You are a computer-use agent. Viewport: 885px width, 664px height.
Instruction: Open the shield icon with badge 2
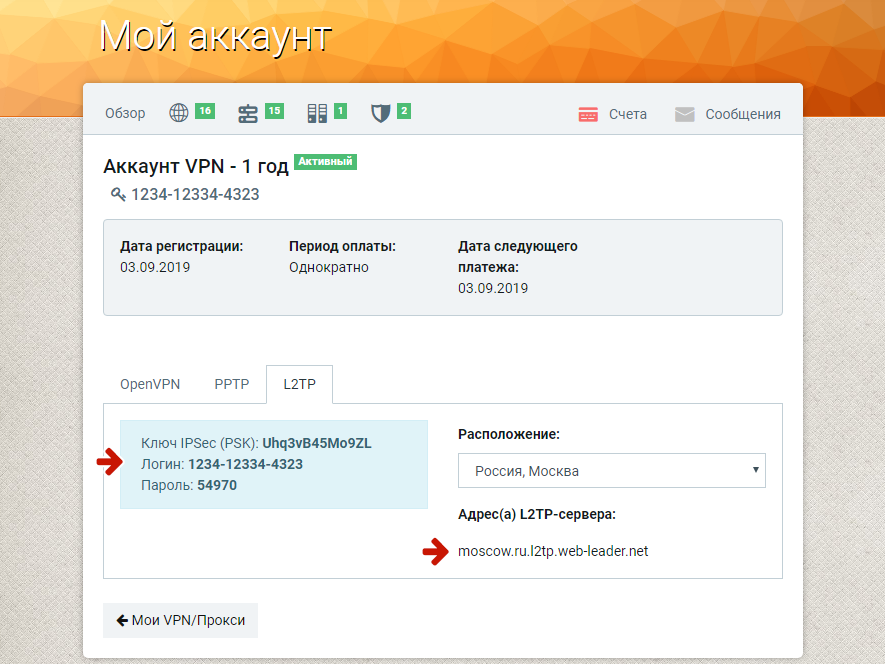point(380,113)
